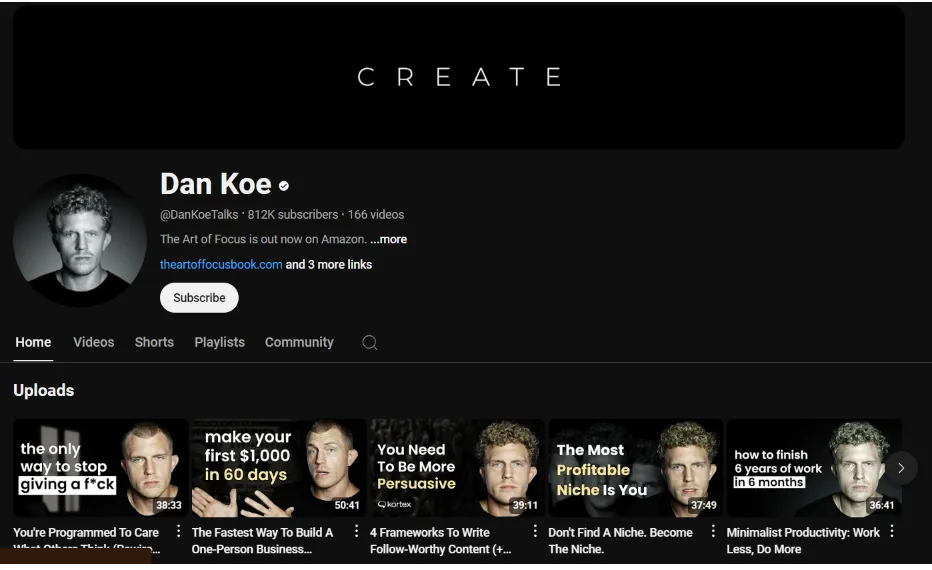
Task: Open the channel search magnifier icon
Action: [370, 342]
